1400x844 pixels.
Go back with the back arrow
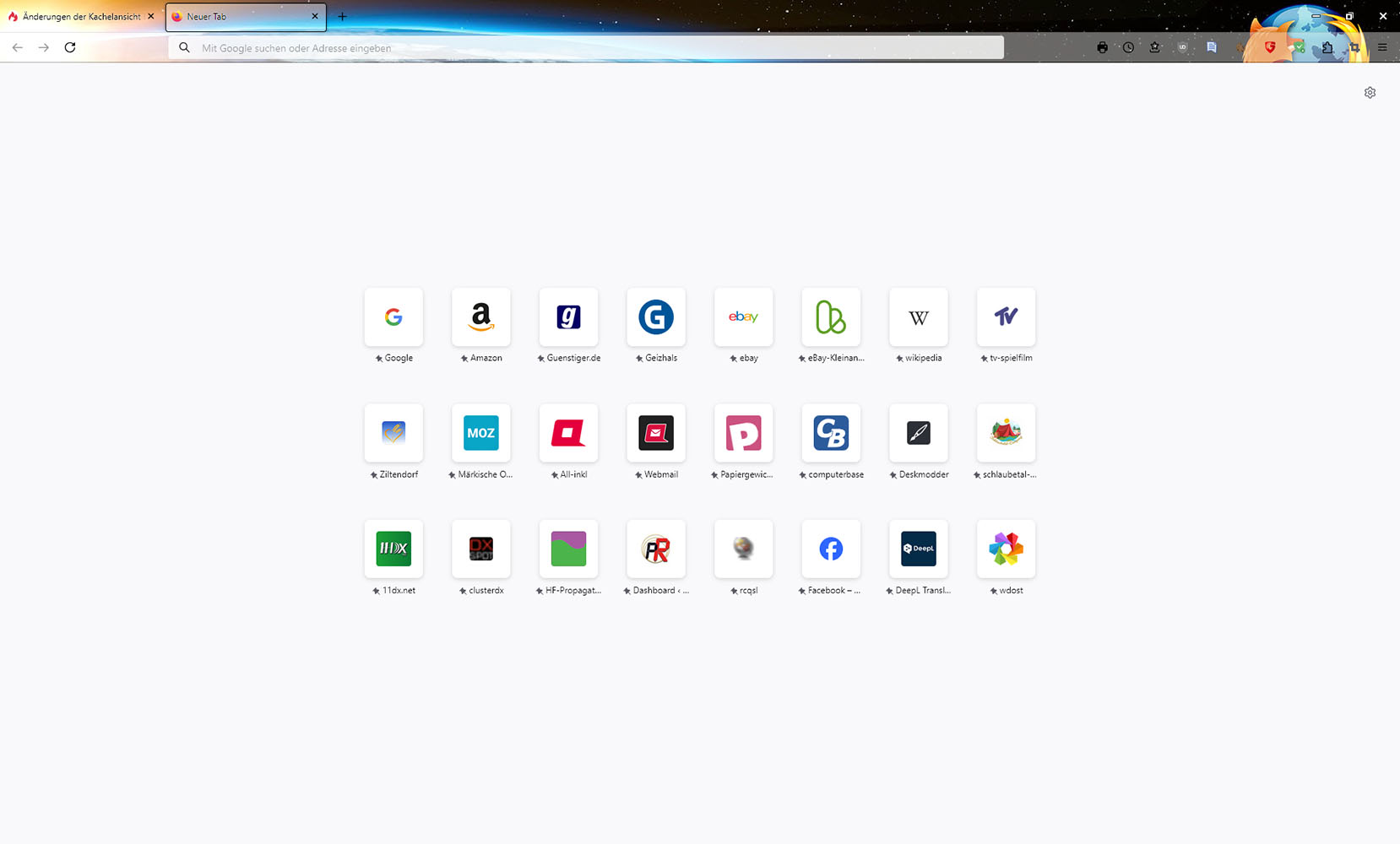18,47
